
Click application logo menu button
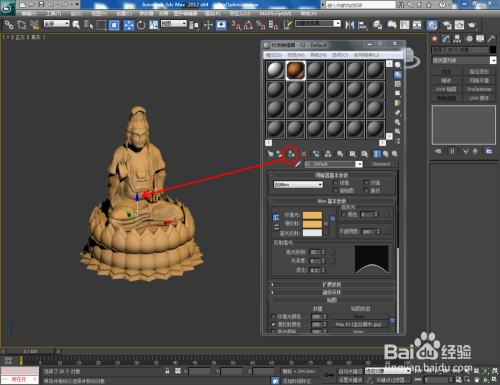pos(7,7)
